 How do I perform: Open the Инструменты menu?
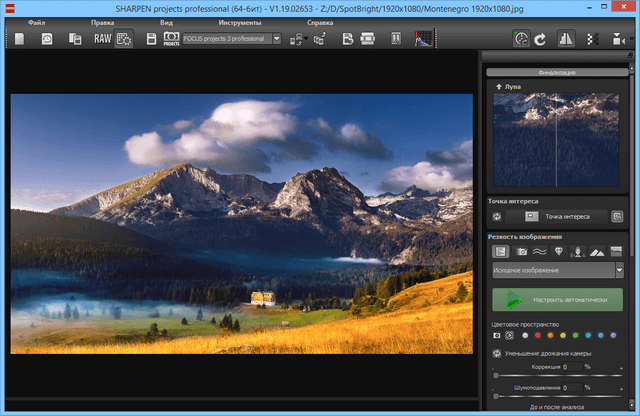[238, 21]
